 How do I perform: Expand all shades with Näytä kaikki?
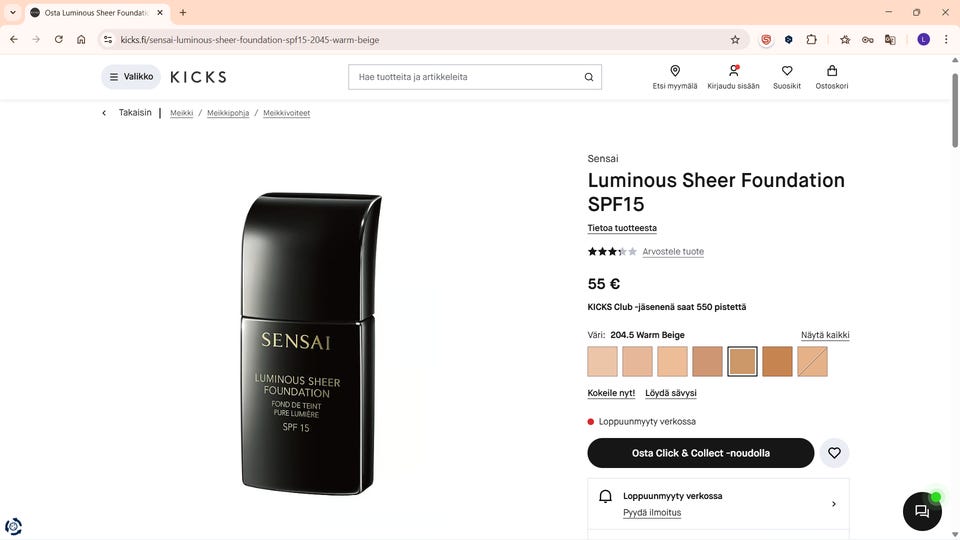pyautogui.click(x=825, y=335)
